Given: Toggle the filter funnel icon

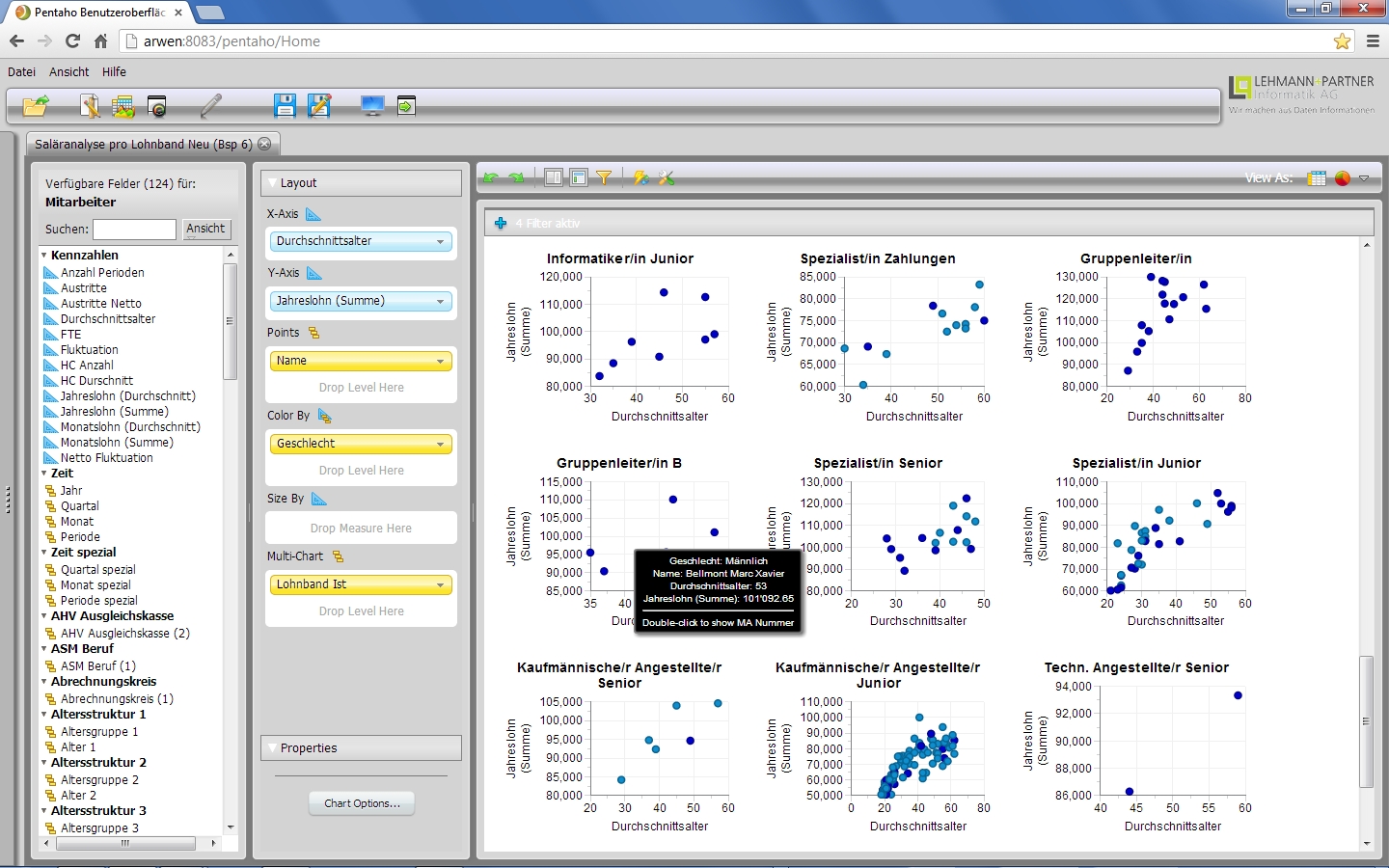Looking at the screenshot, I should click(604, 177).
